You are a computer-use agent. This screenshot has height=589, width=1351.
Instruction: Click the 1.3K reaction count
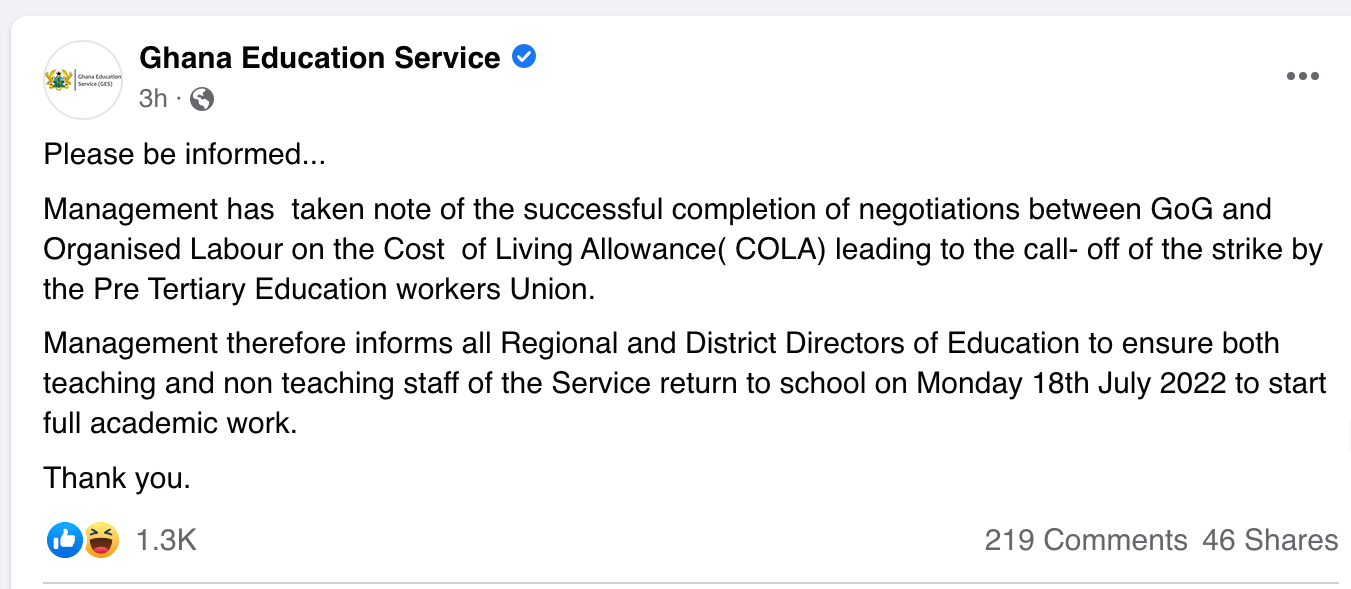pos(165,540)
